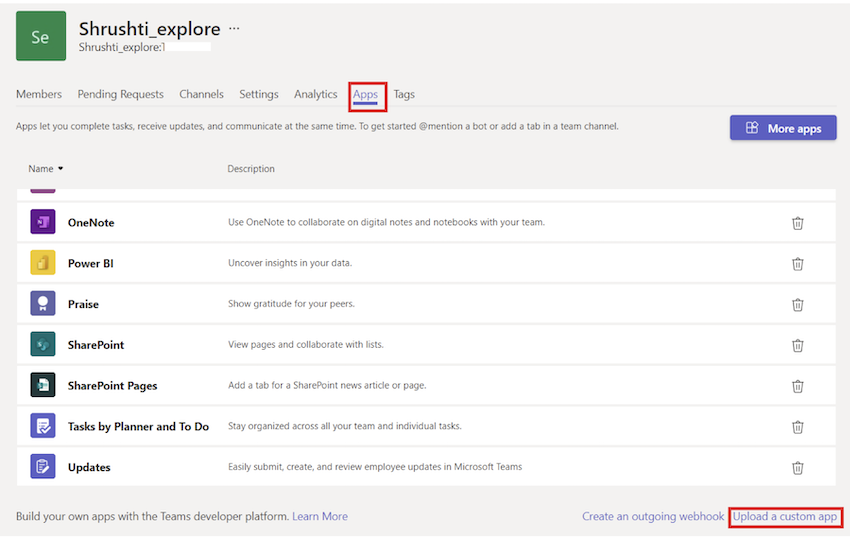Click the OneNote app icon
The width and height of the screenshot is (850, 538).
(43, 222)
